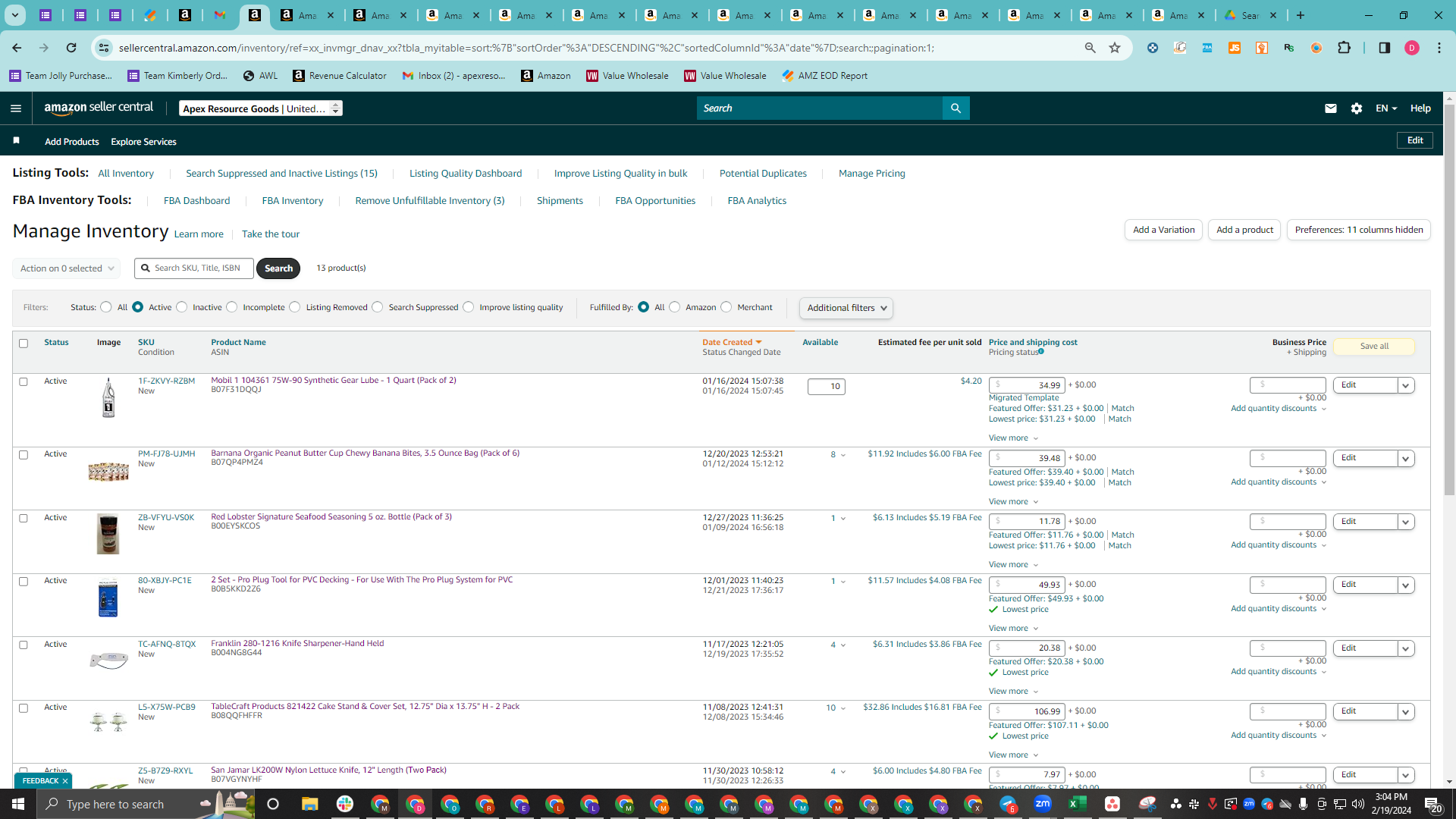Screen dimensions: 1456x819
Task: Click Save all button
Action: tap(1374, 347)
